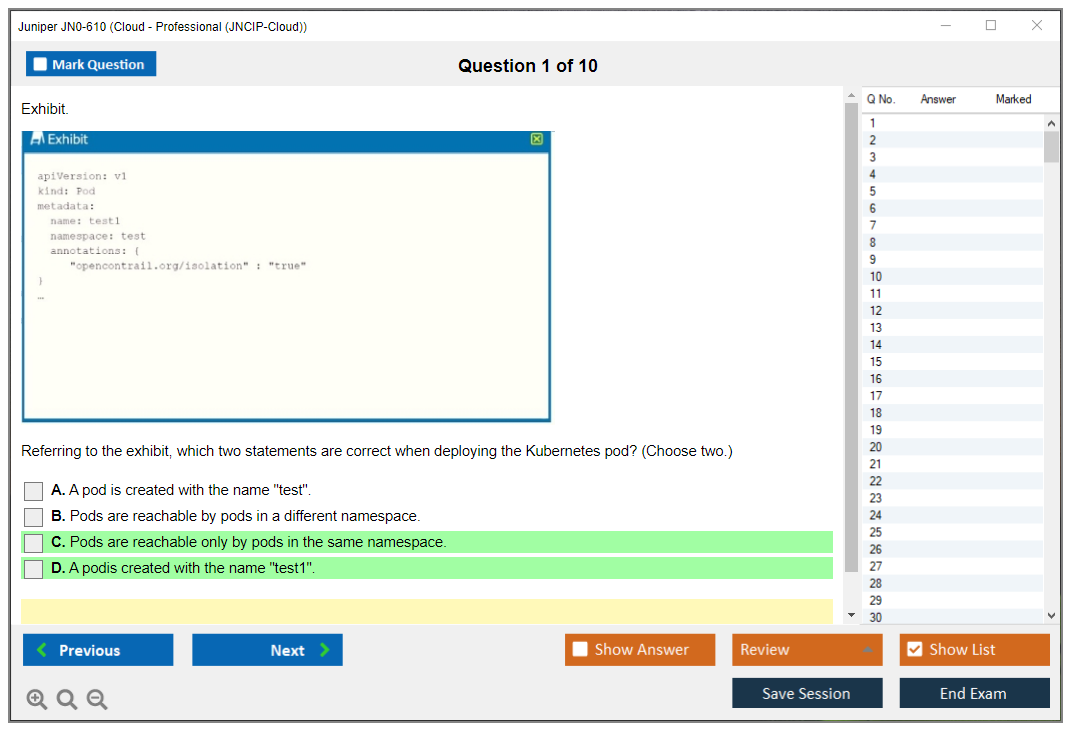
Task: Click the zoom out magnifier icon
Action: click(97, 700)
